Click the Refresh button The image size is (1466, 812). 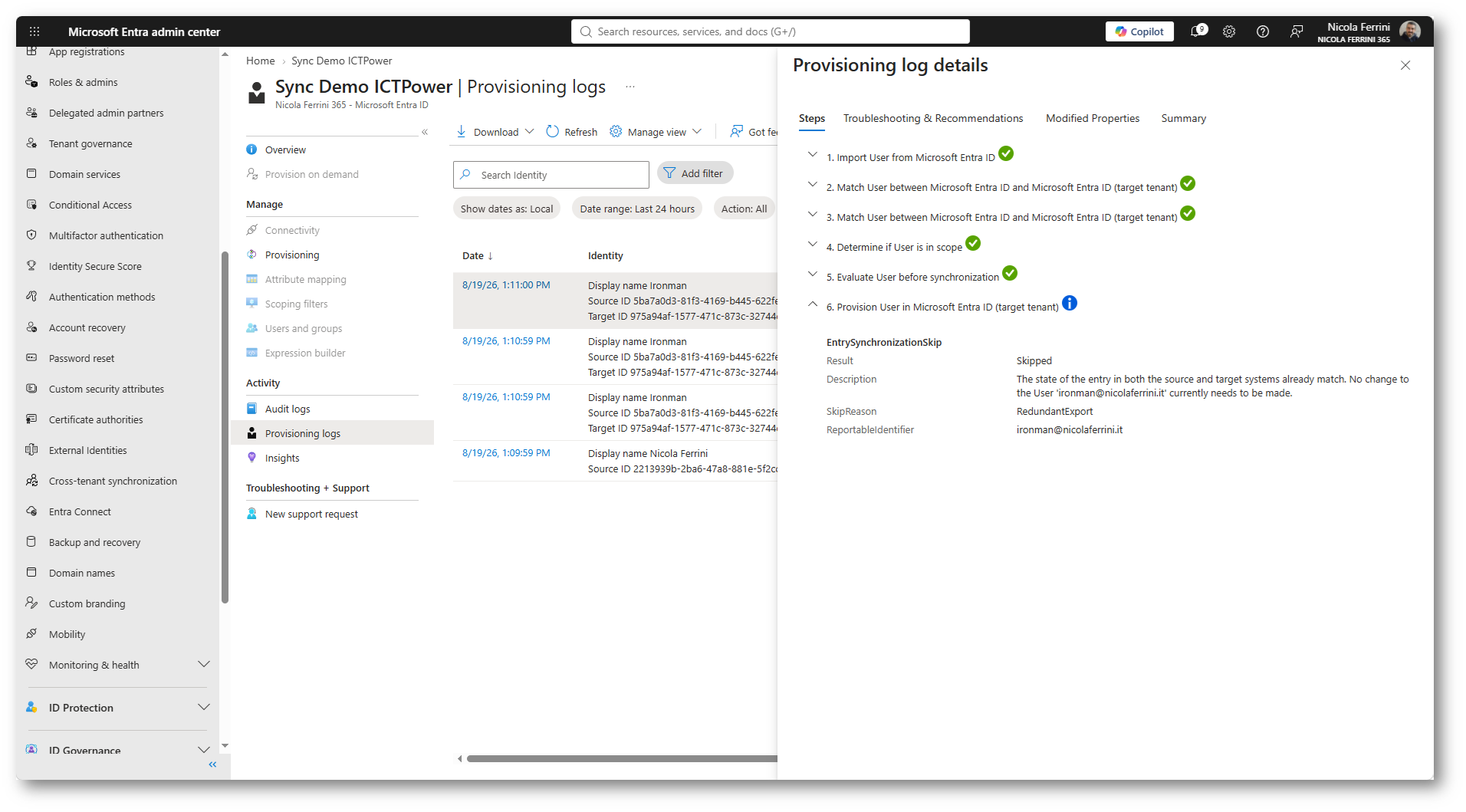(572, 132)
